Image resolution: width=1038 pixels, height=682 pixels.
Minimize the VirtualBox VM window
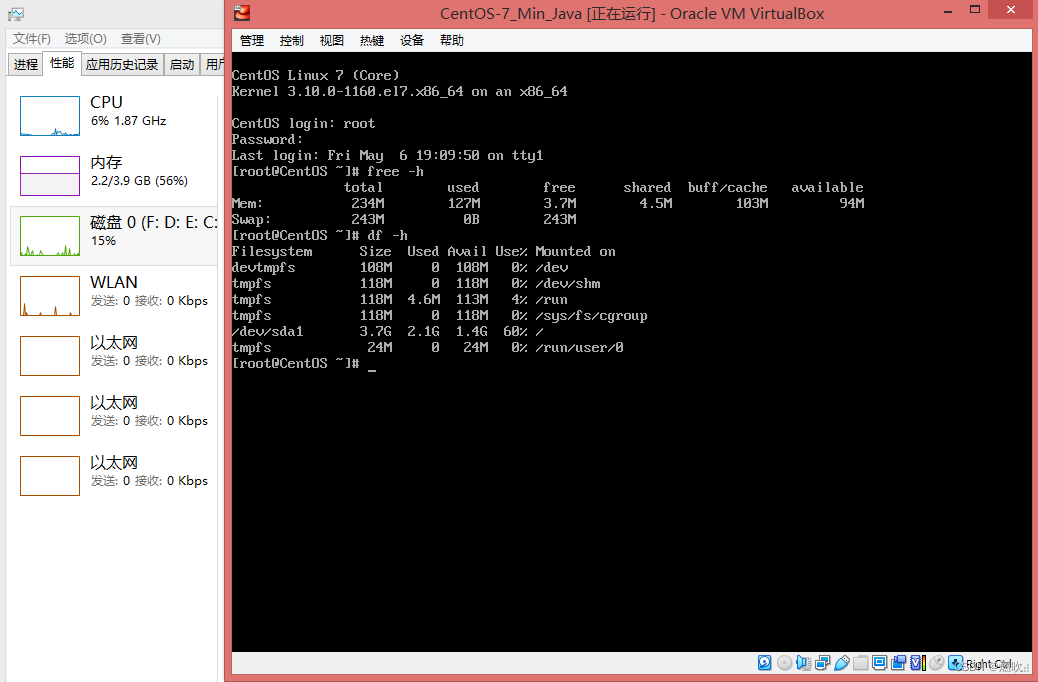[x=948, y=11]
